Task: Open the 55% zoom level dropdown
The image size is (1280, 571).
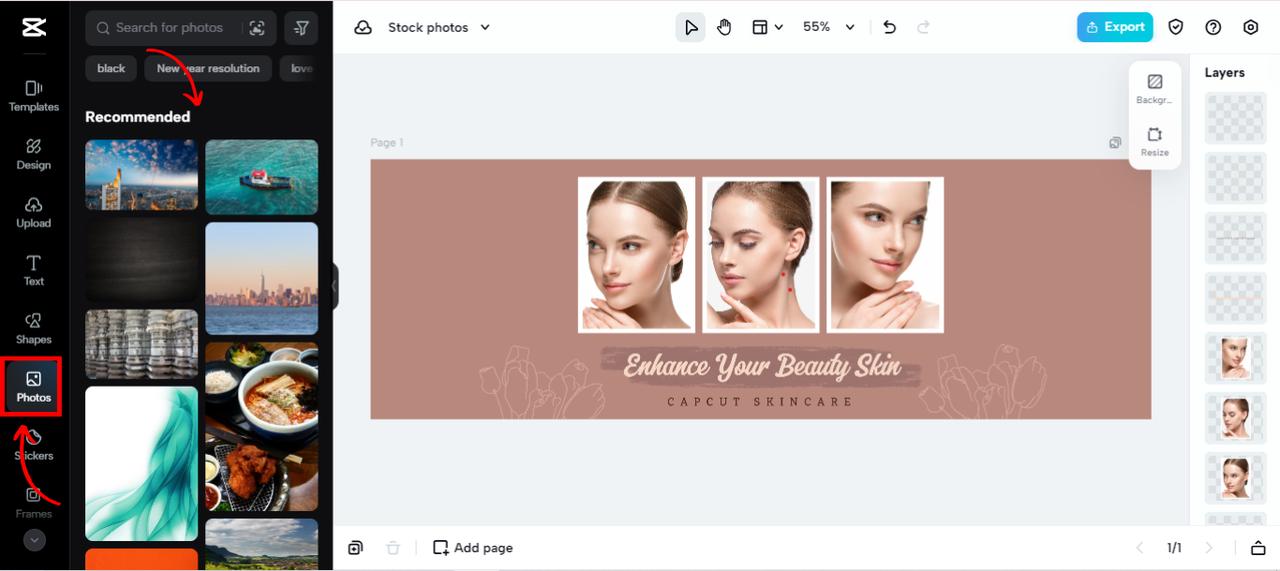Action: [x=829, y=28]
